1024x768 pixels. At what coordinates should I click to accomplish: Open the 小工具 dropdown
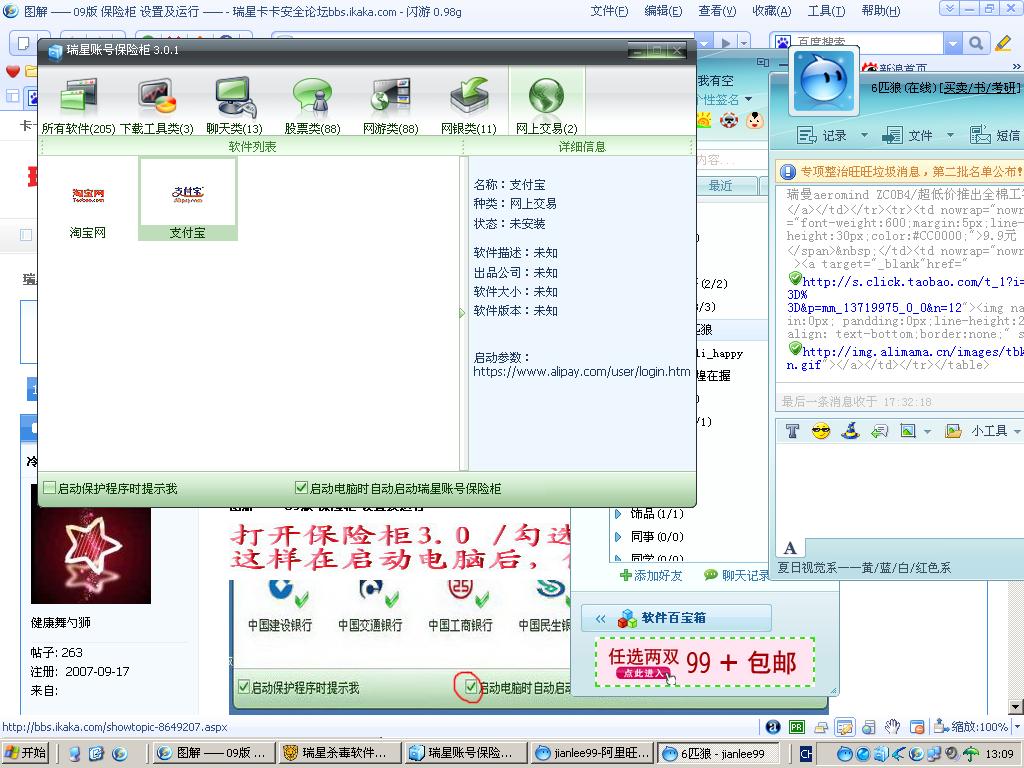tap(995, 431)
